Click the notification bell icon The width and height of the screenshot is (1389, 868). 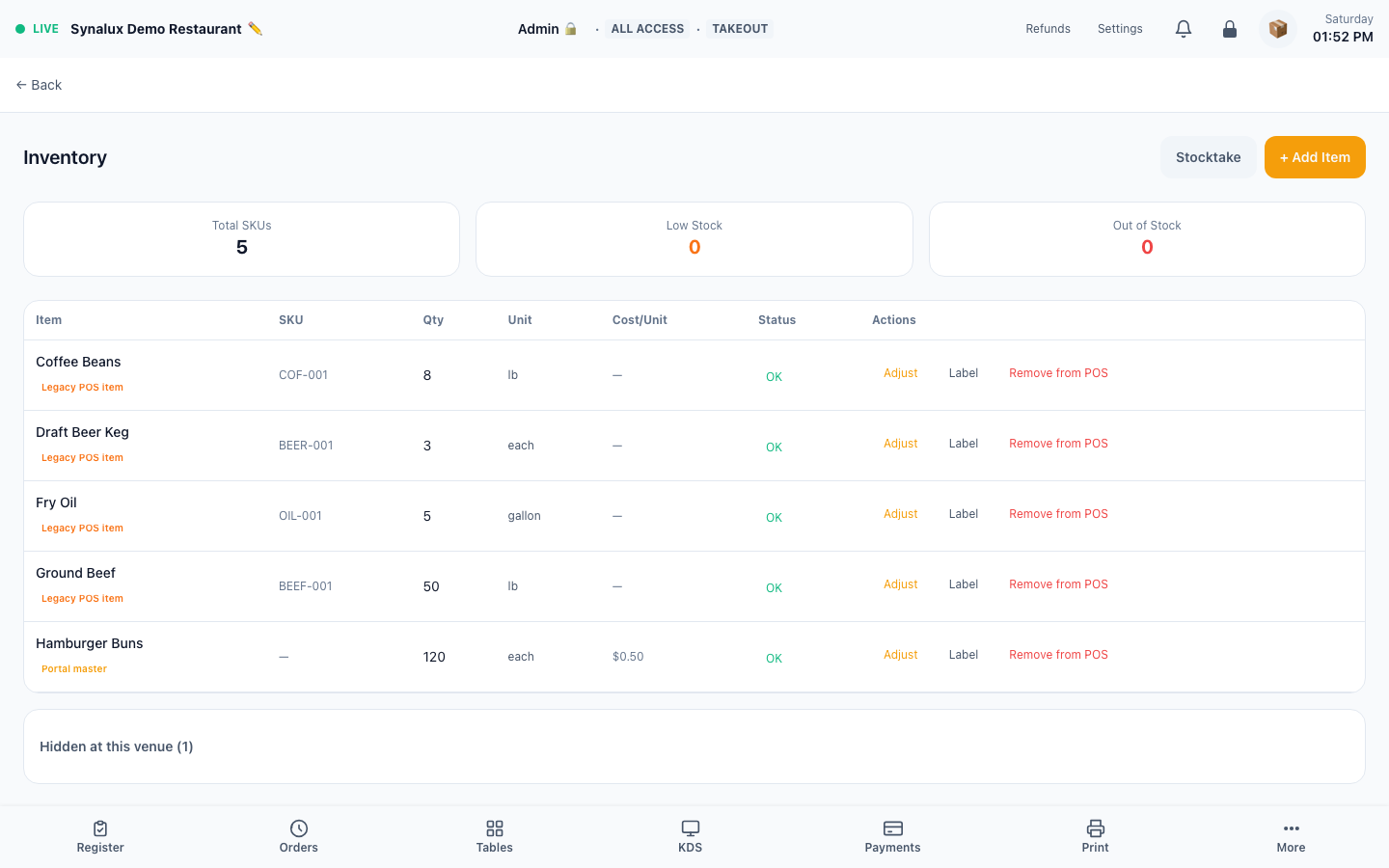pos(1184,29)
